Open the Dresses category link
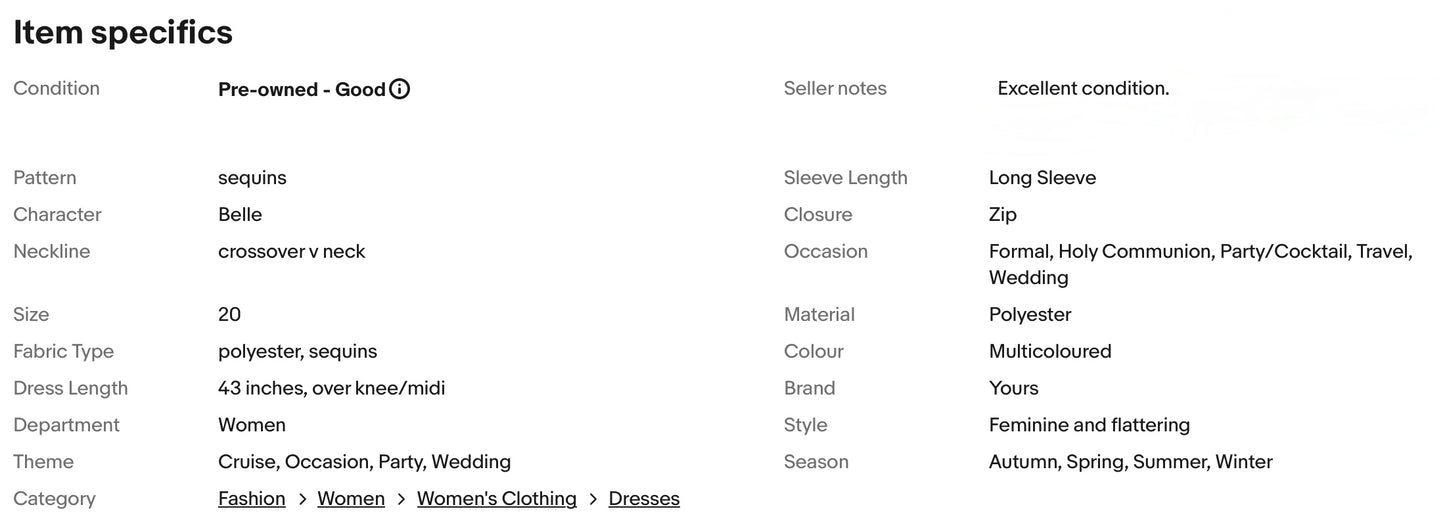The height and width of the screenshot is (530, 1445). (644, 498)
